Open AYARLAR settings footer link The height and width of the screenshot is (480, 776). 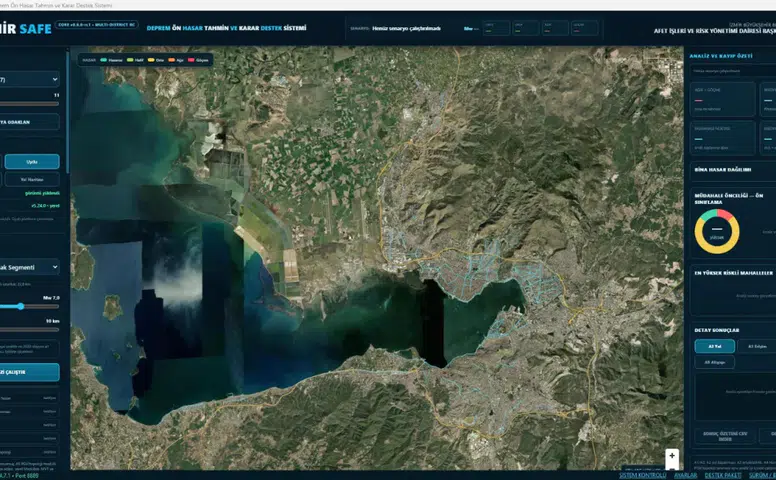click(x=685, y=475)
